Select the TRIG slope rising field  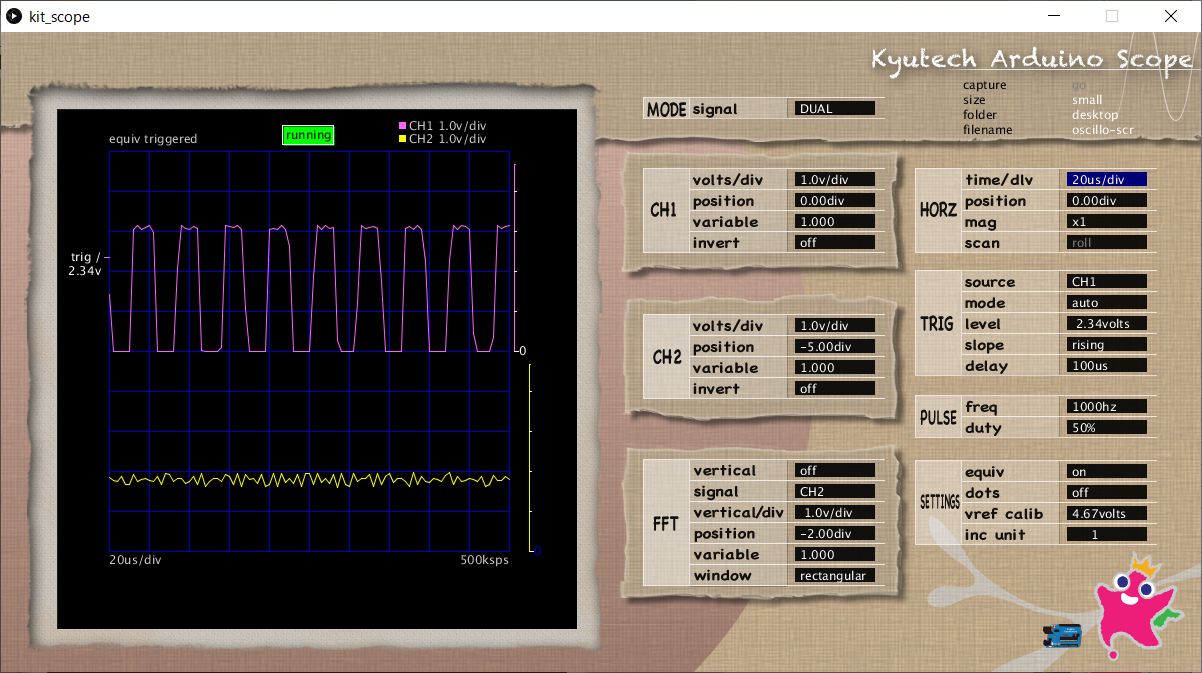[x=1107, y=344]
